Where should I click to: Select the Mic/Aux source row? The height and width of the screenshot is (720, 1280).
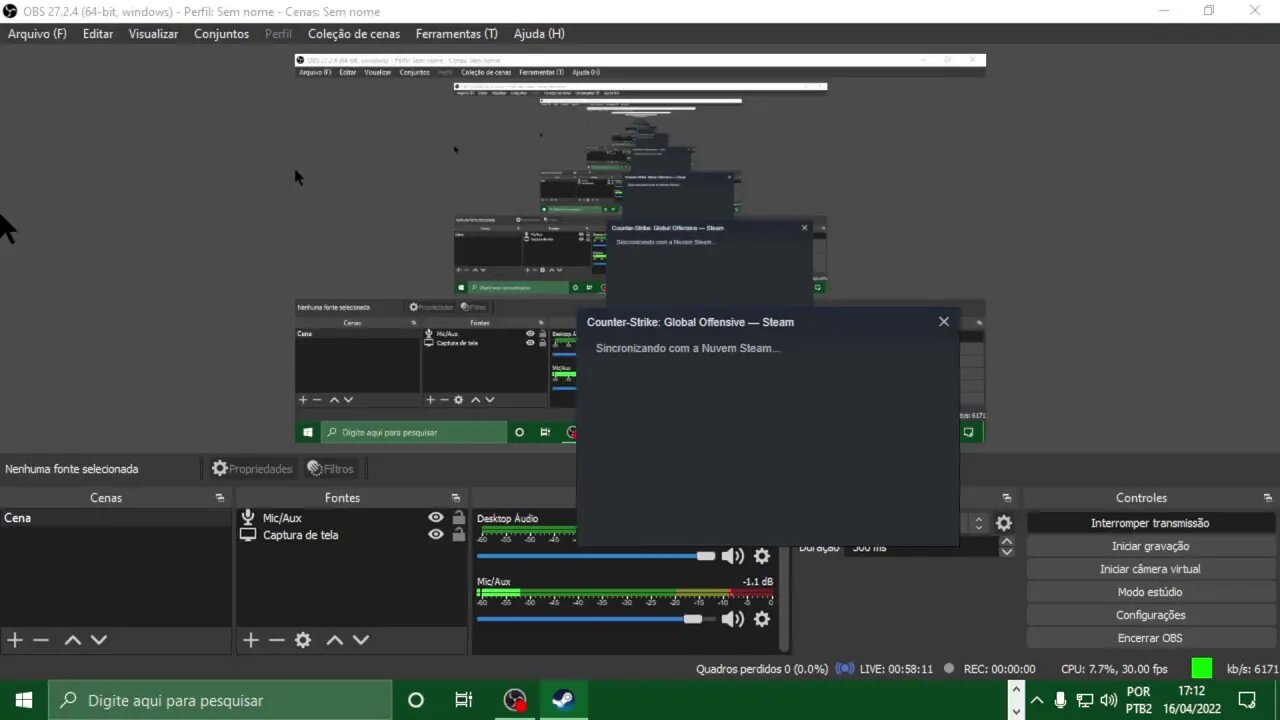click(352, 518)
